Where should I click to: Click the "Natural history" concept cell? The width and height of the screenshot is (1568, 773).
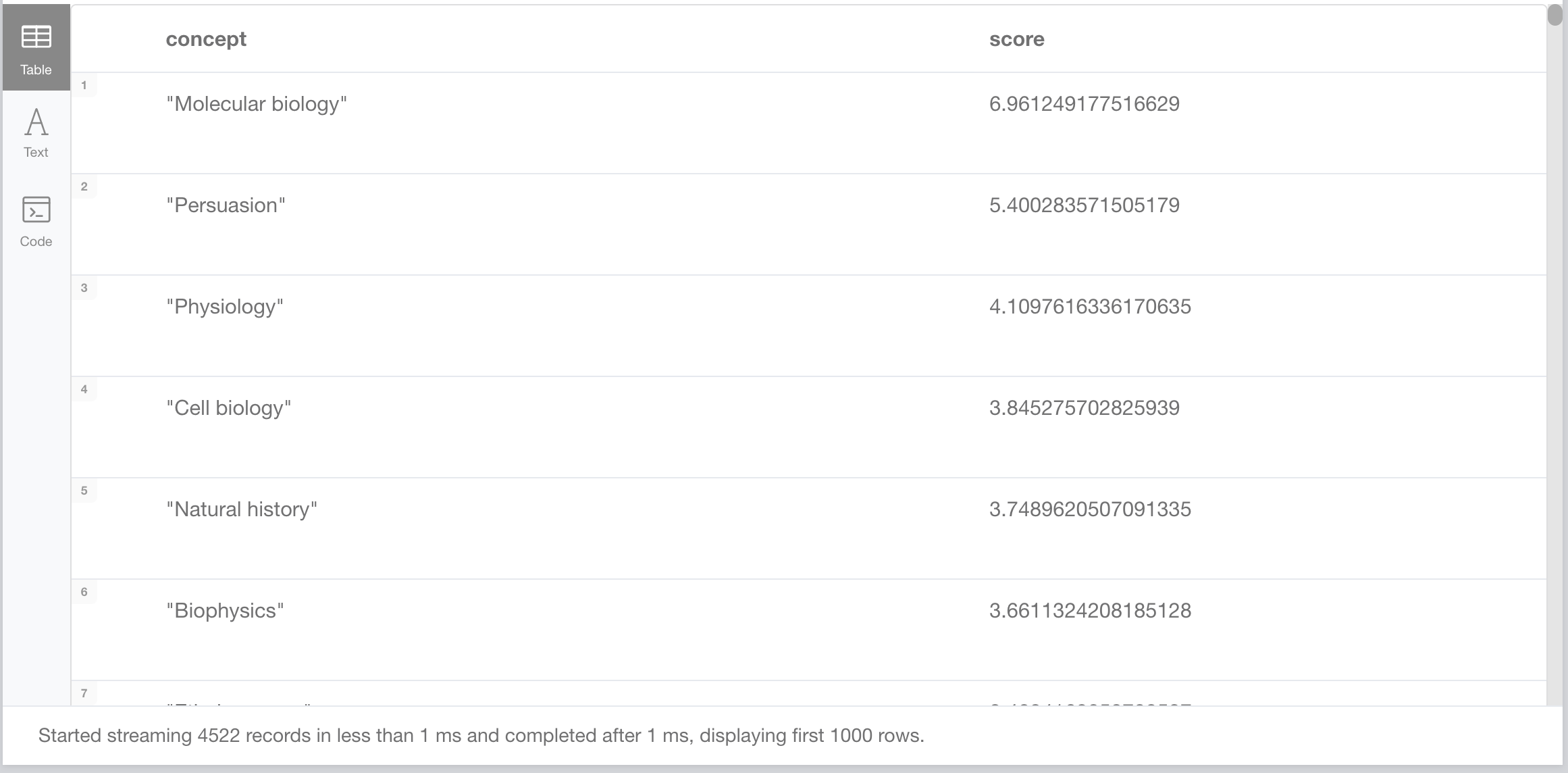(242, 509)
